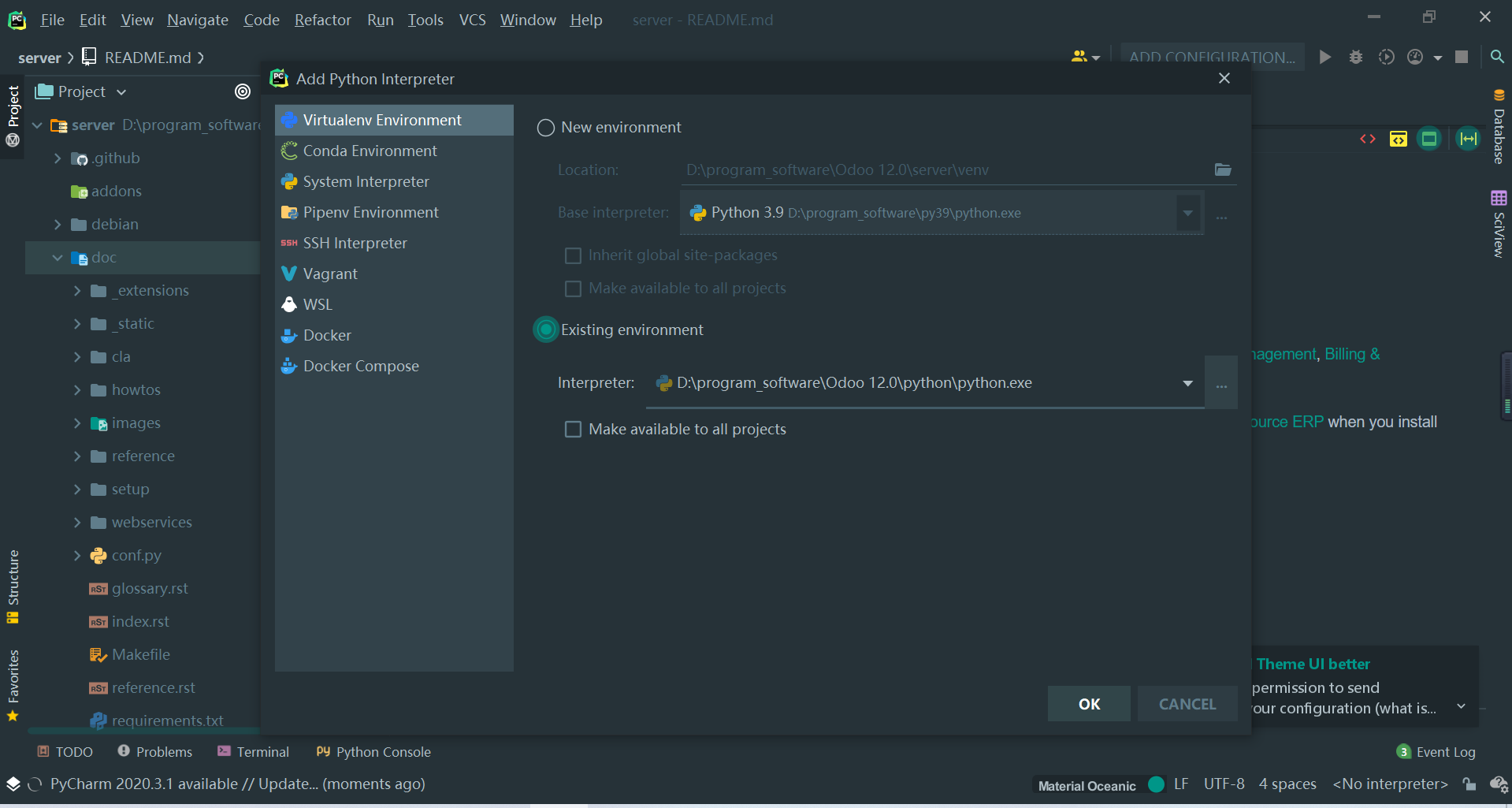Open the Refactor menu
This screenshot has width=1512, height=808.
323,20
